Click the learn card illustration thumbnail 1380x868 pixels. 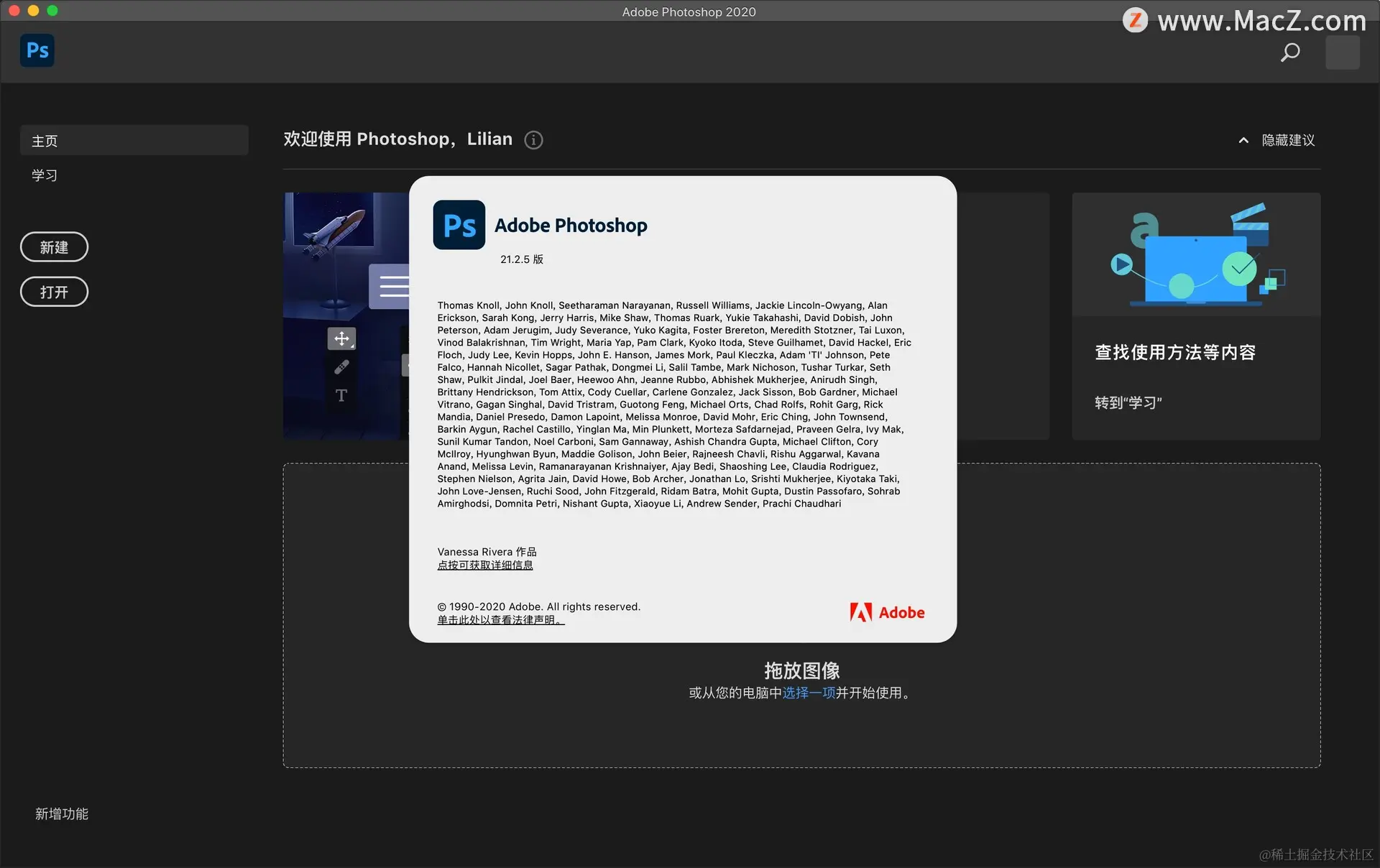(x=1196, y=255)
